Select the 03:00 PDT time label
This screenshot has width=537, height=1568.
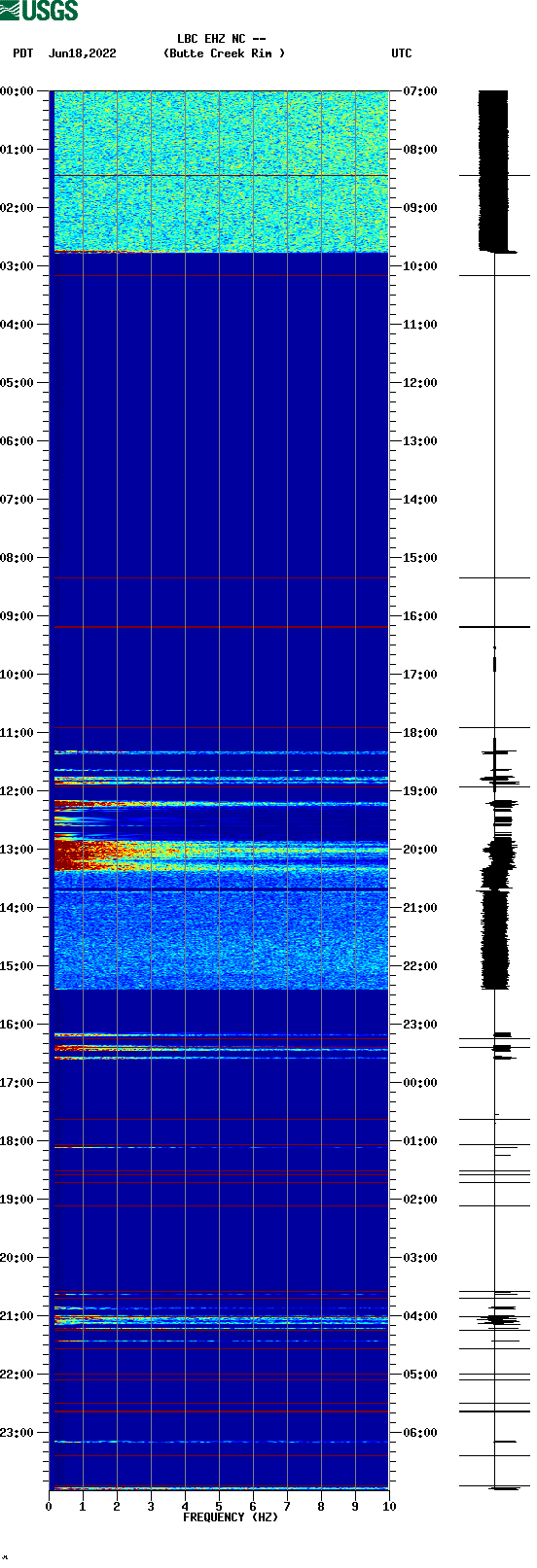(x=17, y=266)
